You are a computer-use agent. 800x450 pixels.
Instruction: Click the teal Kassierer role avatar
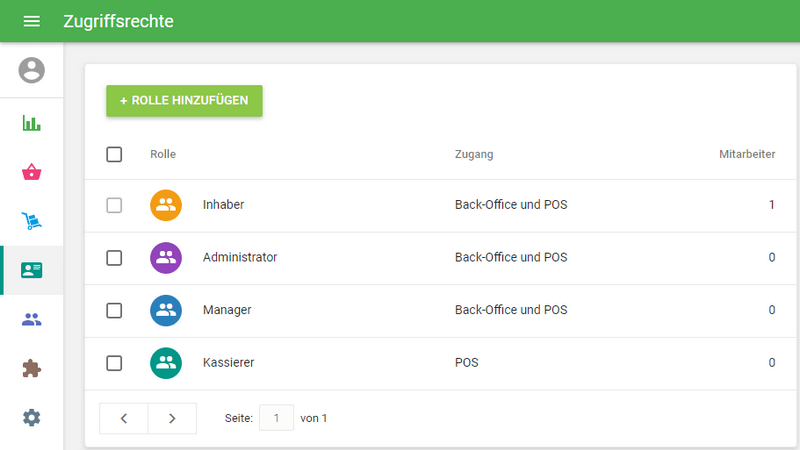coord(166,363)
